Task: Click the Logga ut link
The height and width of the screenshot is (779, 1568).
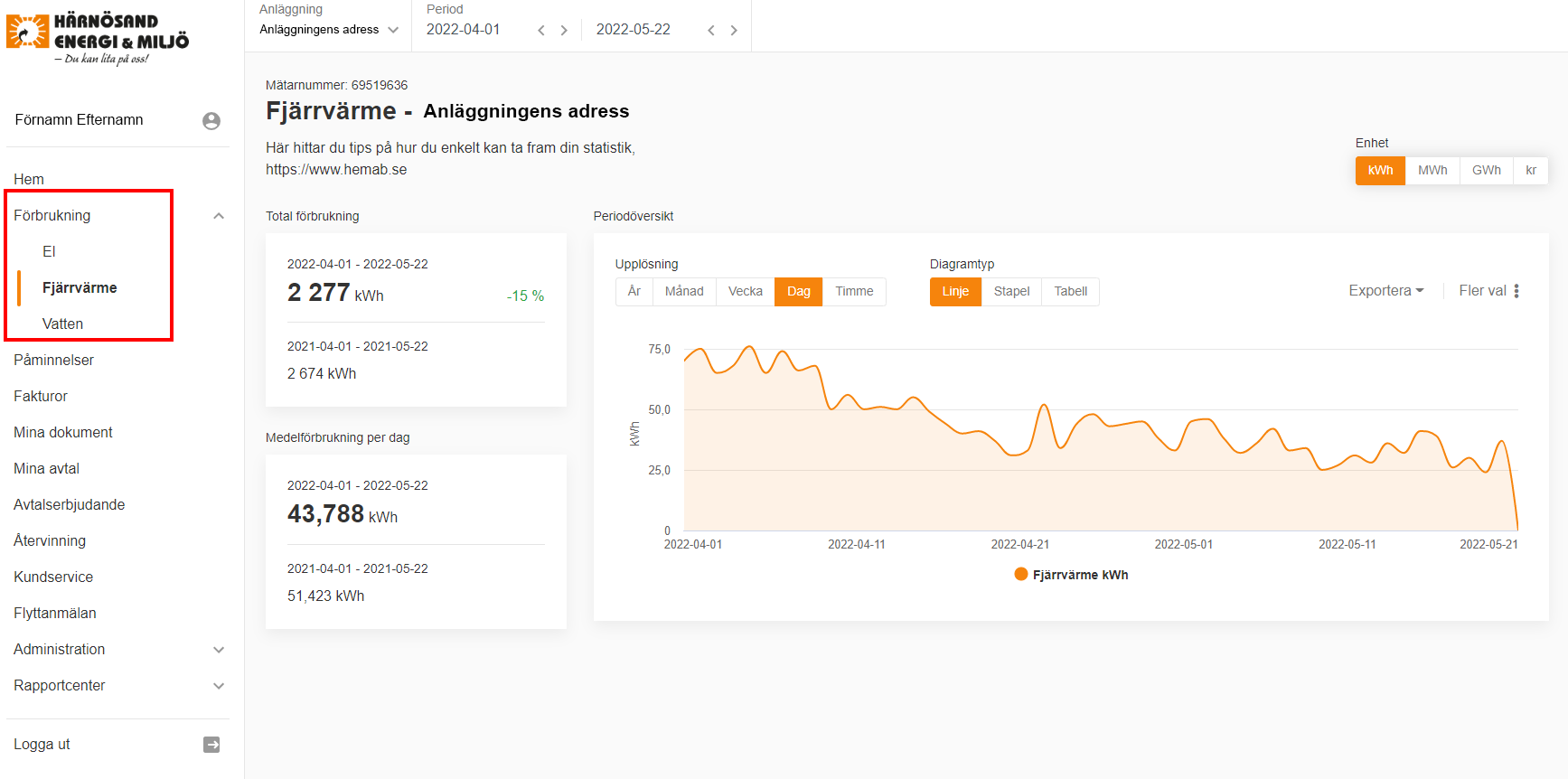Action: (42, 745)
